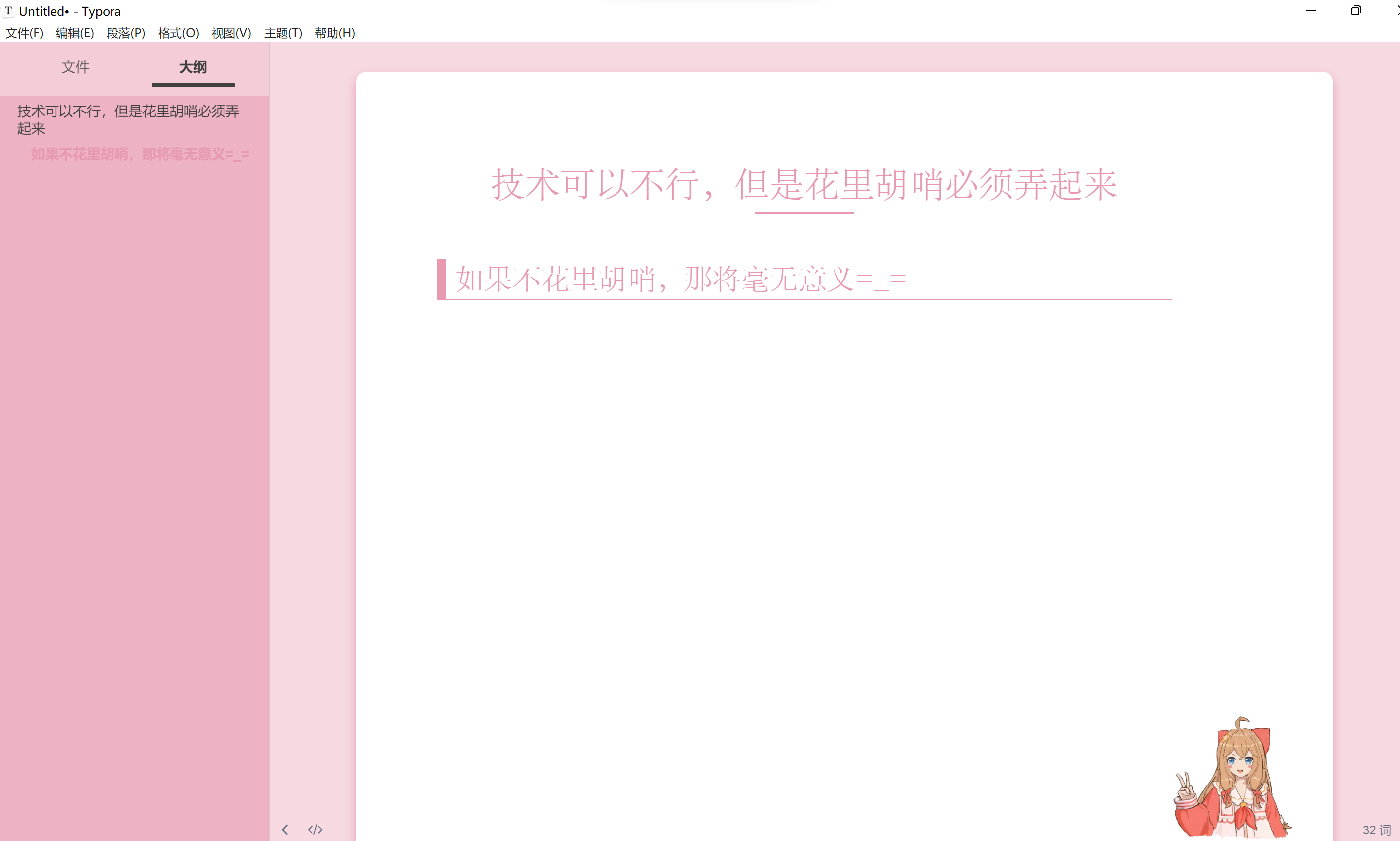The image size is (1400, 841).
Task: Switch to the 文件 sidebar tab
Action: 75,67
